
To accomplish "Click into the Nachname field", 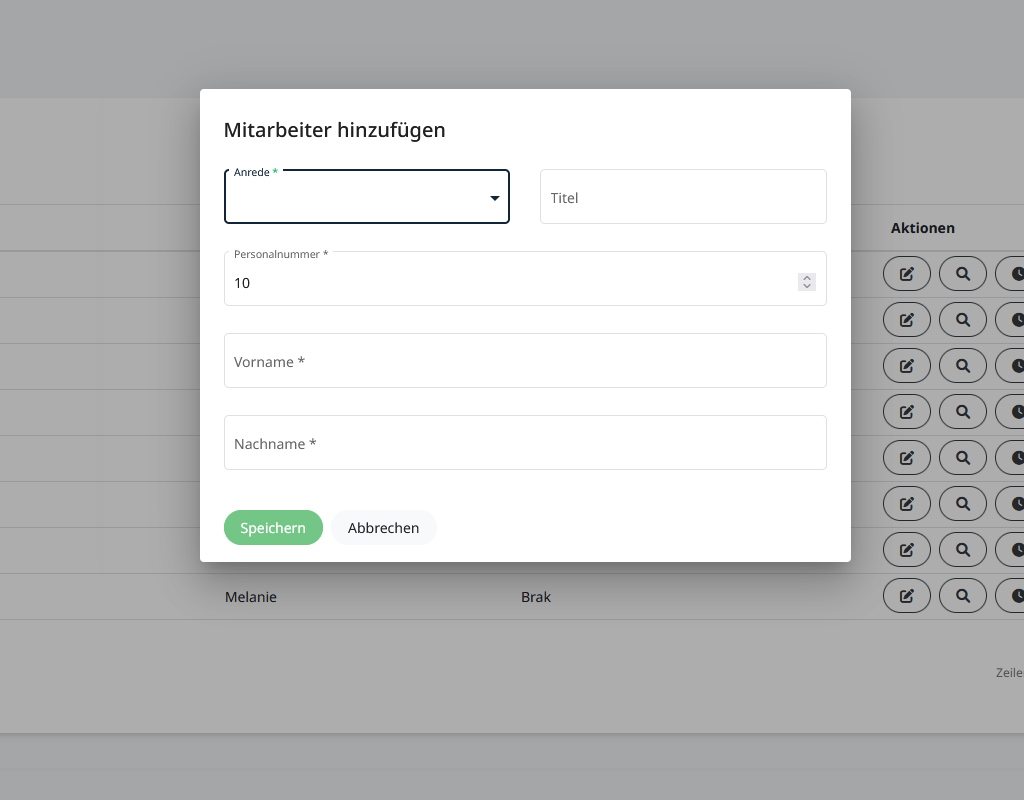I will [525, 443].
